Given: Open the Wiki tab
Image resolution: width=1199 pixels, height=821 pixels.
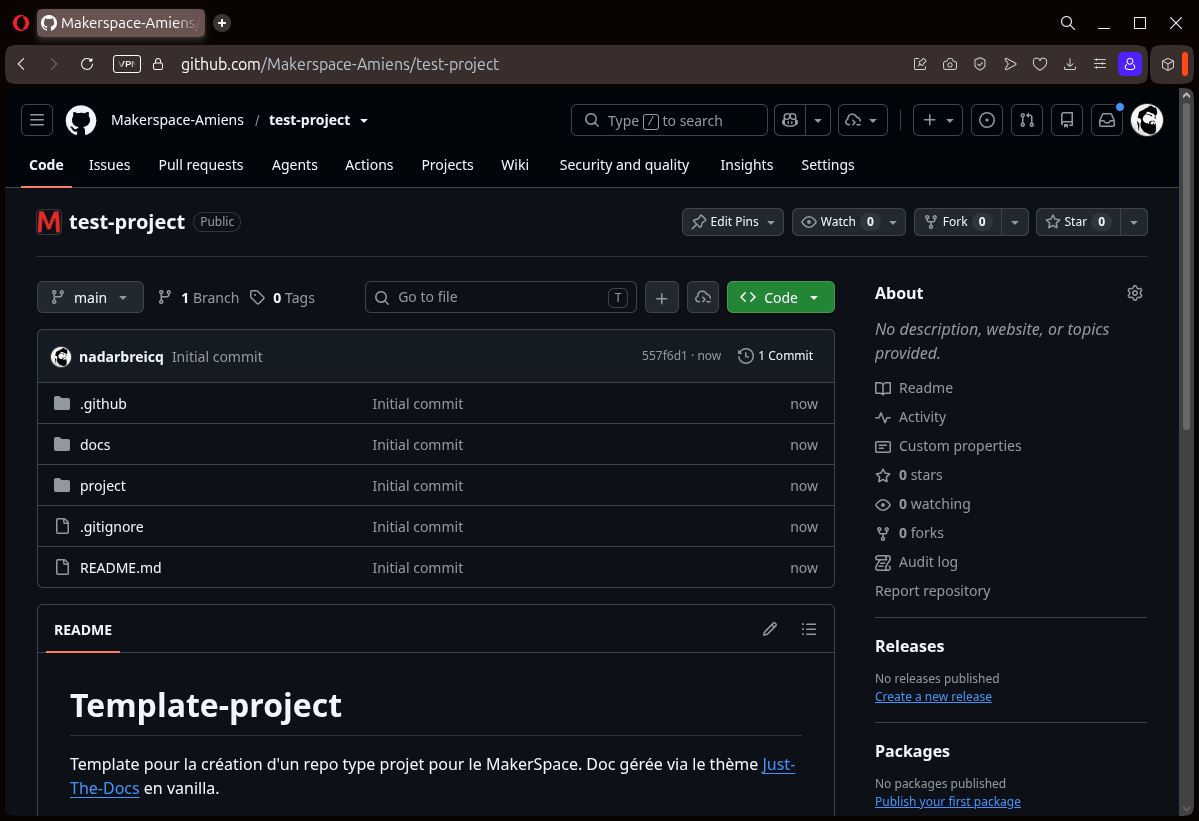Looking at the screenshot, I should (515, 165).
